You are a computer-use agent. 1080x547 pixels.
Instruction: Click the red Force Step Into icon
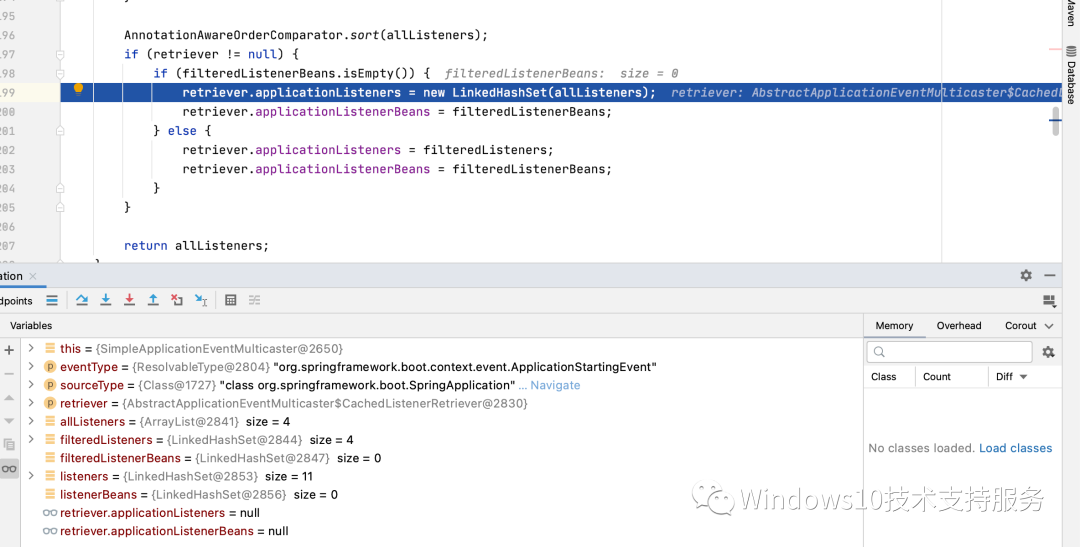(x=129, y=300)
